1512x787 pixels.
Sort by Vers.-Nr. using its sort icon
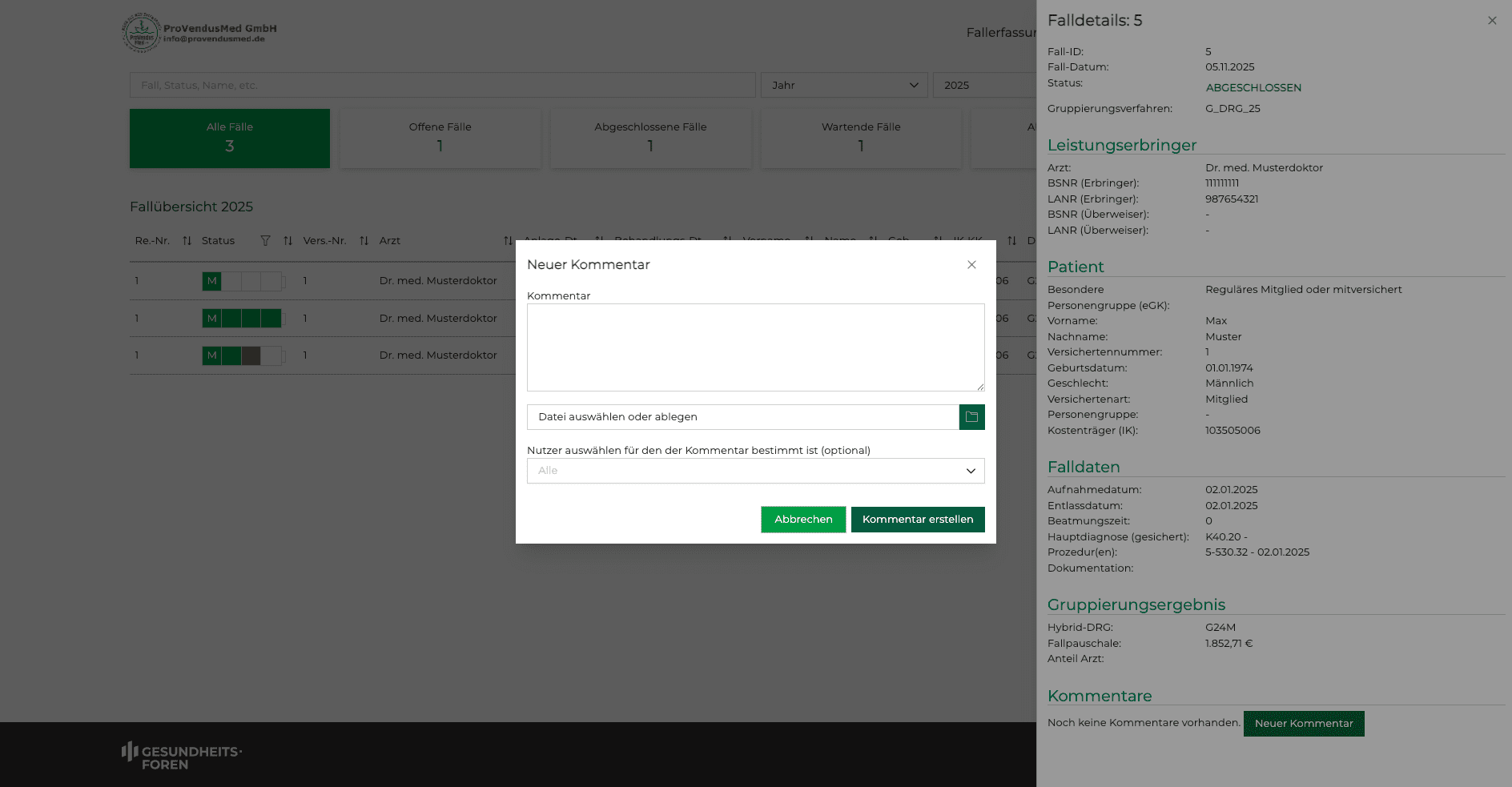pos(364,241)
